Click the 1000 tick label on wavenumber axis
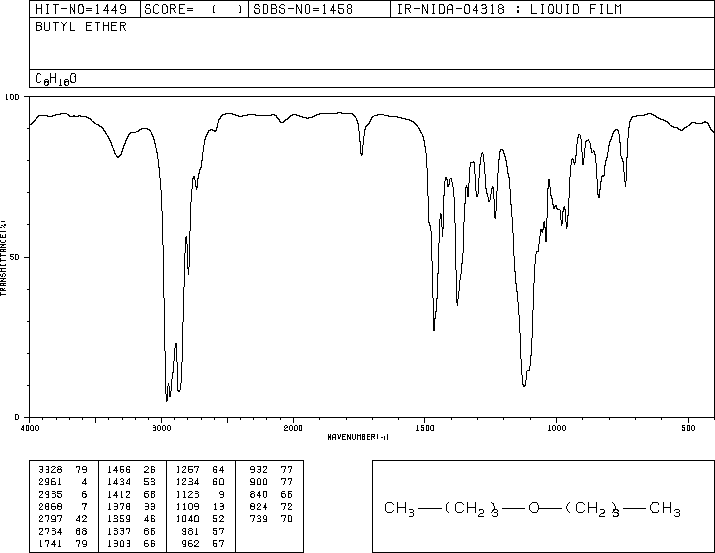Screen dimensions: 715x553 pyautogui.click(x=557, y=427)
